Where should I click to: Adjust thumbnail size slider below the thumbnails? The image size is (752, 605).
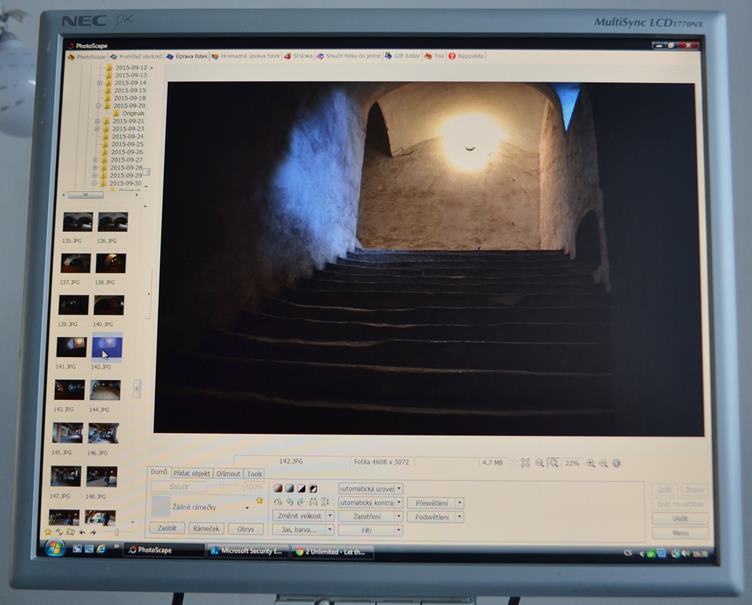click(117, 532)
